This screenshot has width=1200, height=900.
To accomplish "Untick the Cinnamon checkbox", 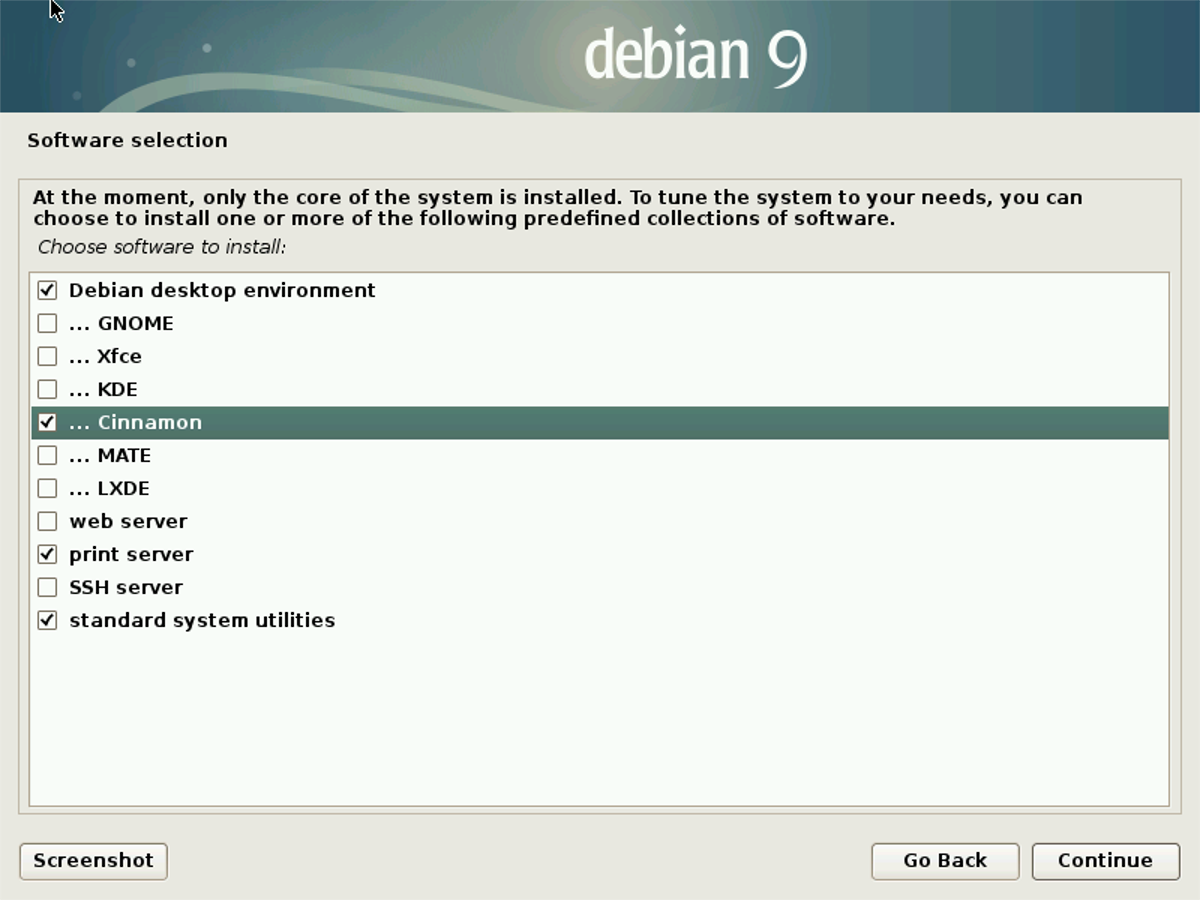I will pos(47,423).
